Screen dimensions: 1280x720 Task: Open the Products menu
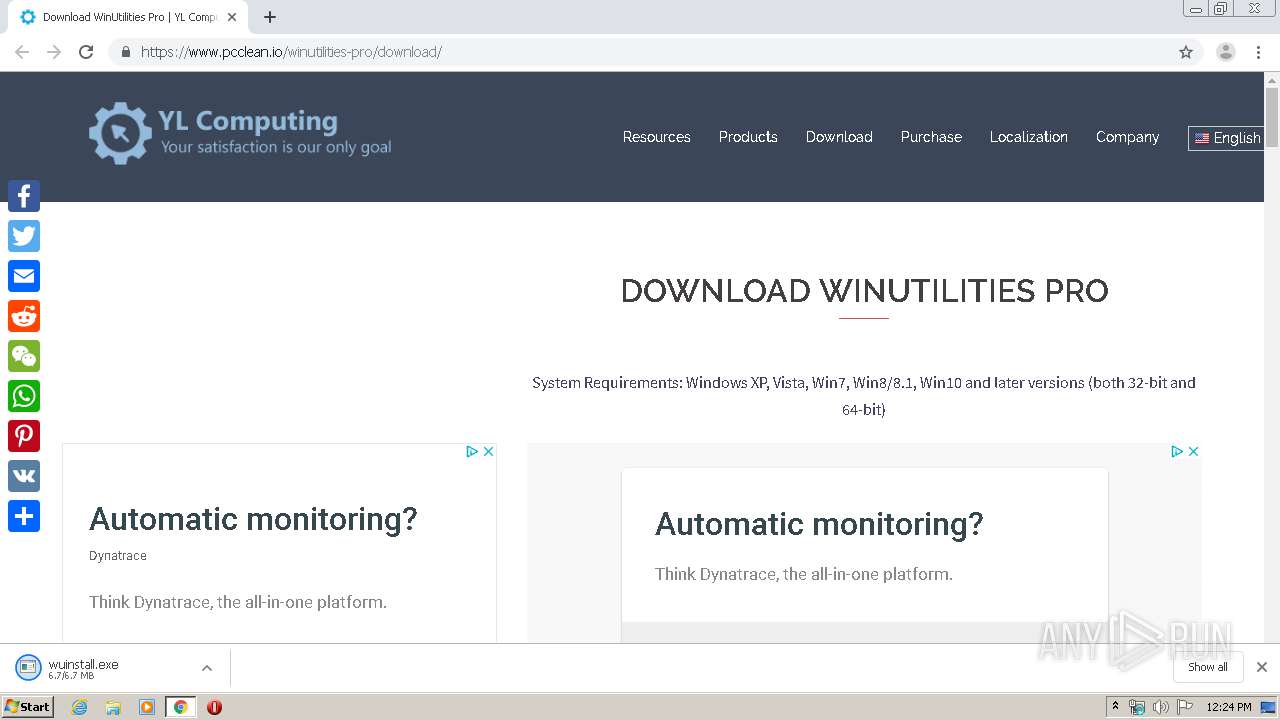[x=748, y=137]
